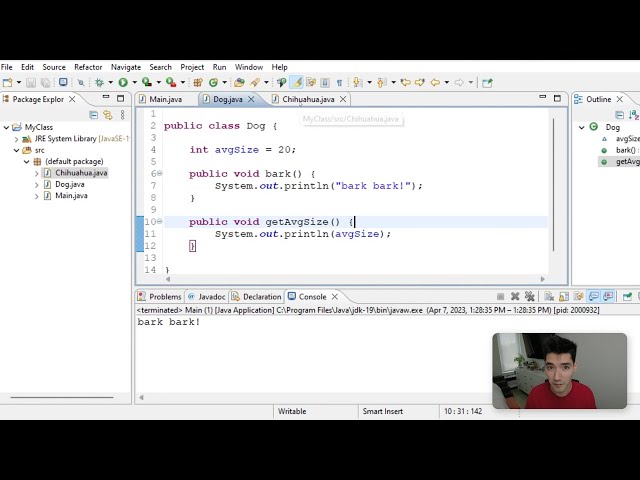The width and height of the screenshot is (640, 480).
Task: Click the Save icon in toolbar
Action: (x=31, y=82)
